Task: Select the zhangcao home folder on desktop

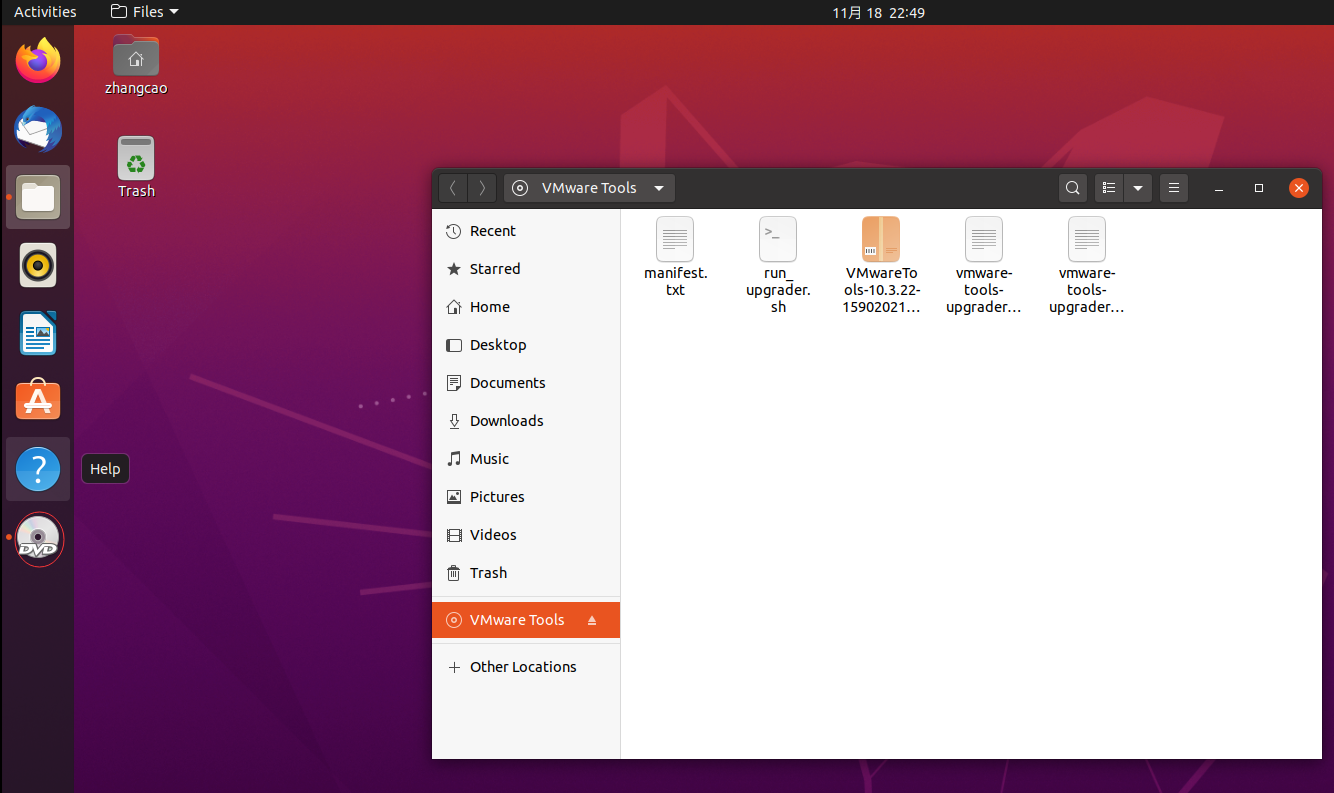Action: coord(136,65)
